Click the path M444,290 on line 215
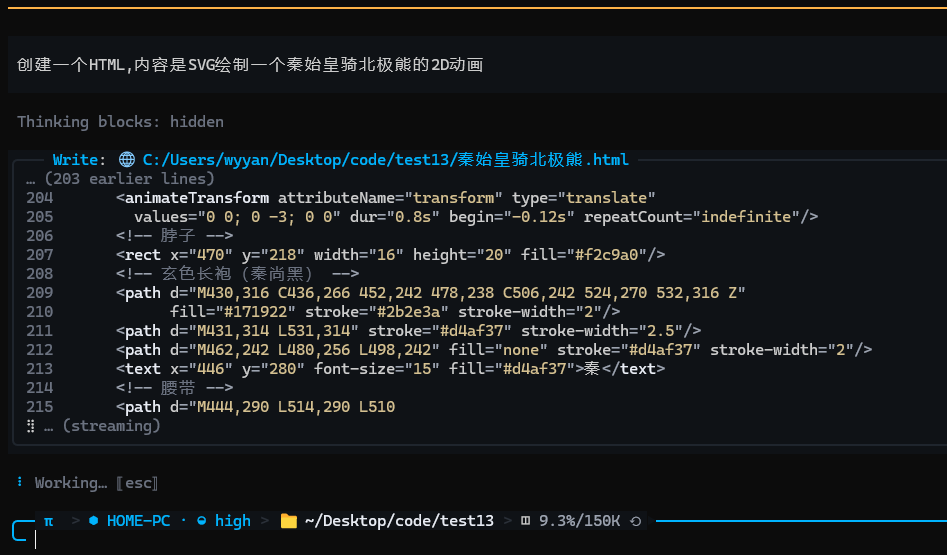The image size is (947, 555). [x=255, y=407]
